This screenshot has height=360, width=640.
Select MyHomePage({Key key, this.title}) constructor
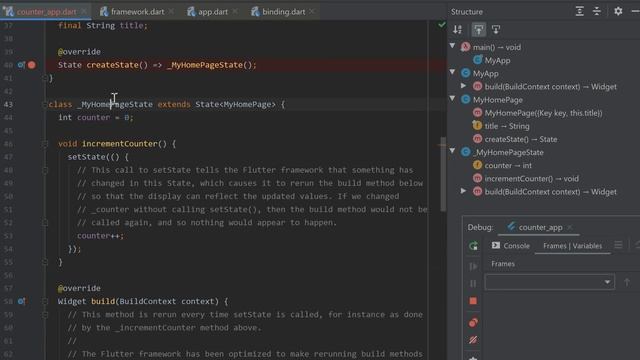click(543, 113)
